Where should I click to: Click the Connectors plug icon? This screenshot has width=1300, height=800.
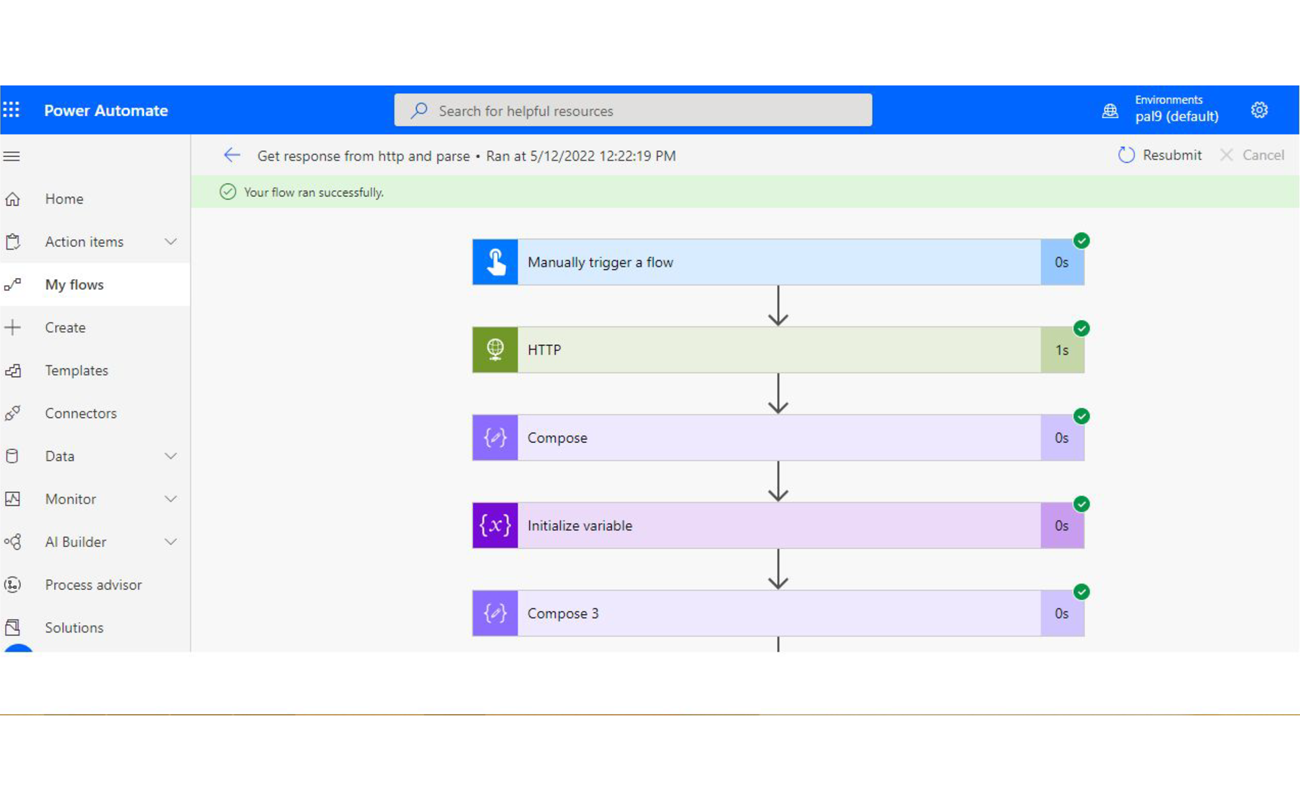point(13,414)
